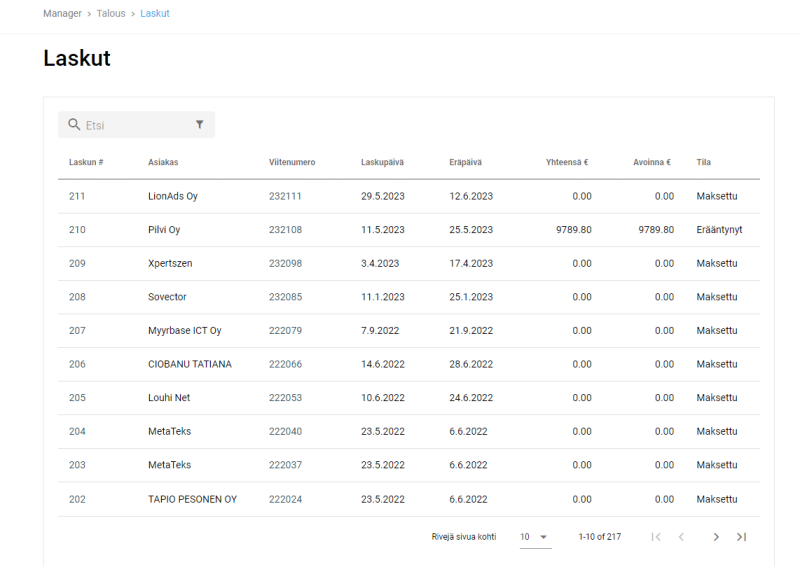Click due date 25.5.2023
Screen dimensions: 800x567
[471, 230]
